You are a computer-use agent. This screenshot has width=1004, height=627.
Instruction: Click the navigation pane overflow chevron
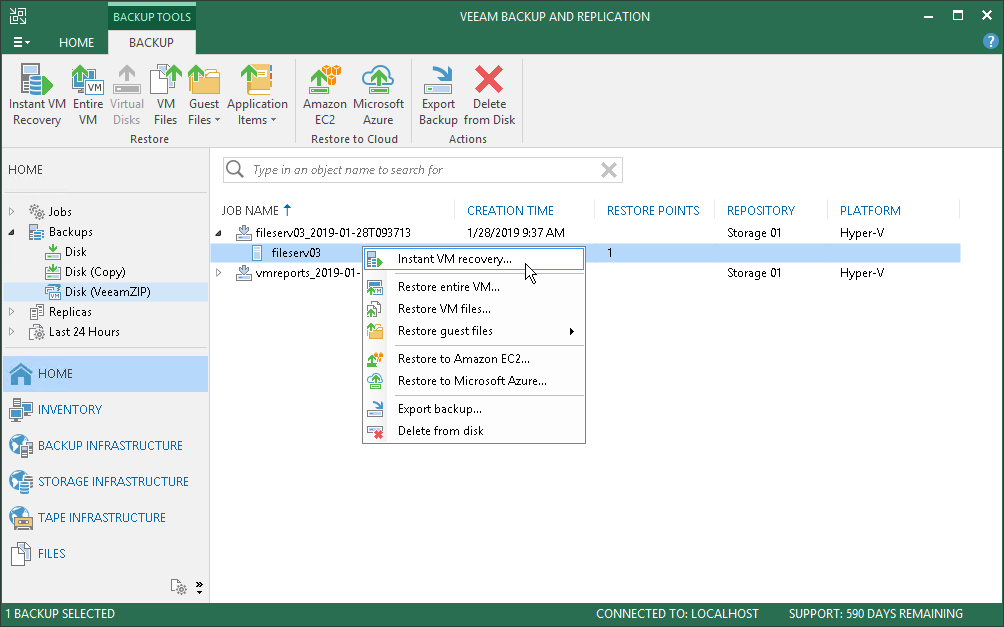[x=199, y=587]
